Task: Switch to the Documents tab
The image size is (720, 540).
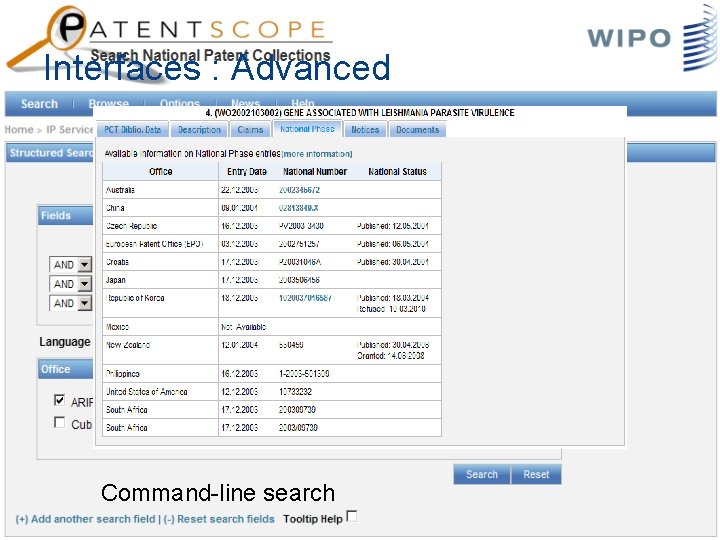Action: pyautogui.click(x=417, y=130)
